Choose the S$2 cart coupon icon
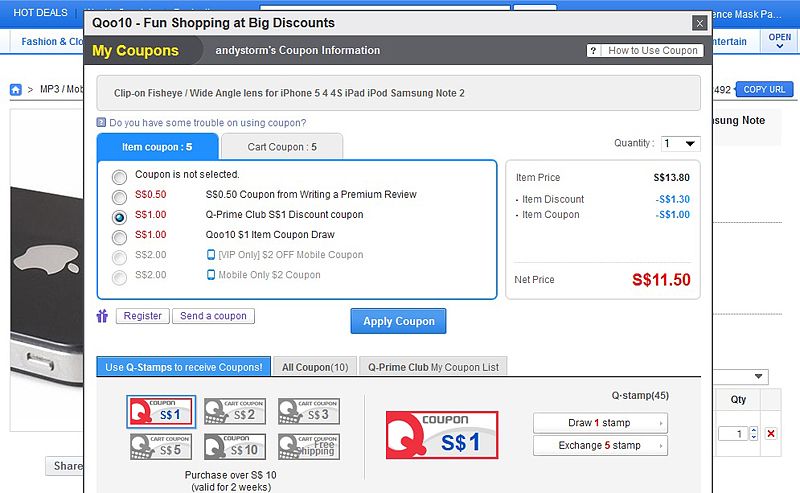Screen dimensions: 800x493 235,411
